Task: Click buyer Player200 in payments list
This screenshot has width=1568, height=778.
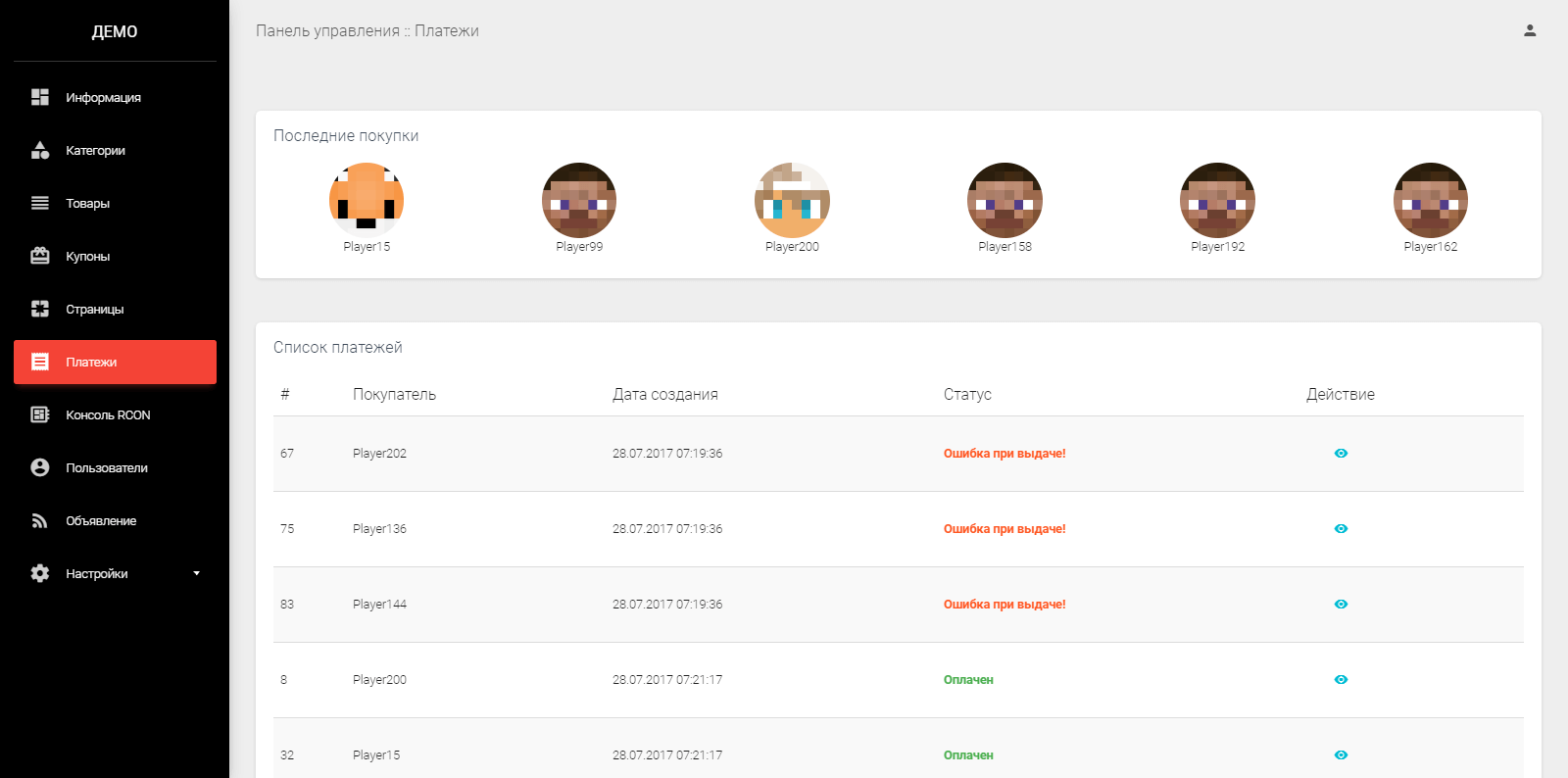Action: pos(379,680)
